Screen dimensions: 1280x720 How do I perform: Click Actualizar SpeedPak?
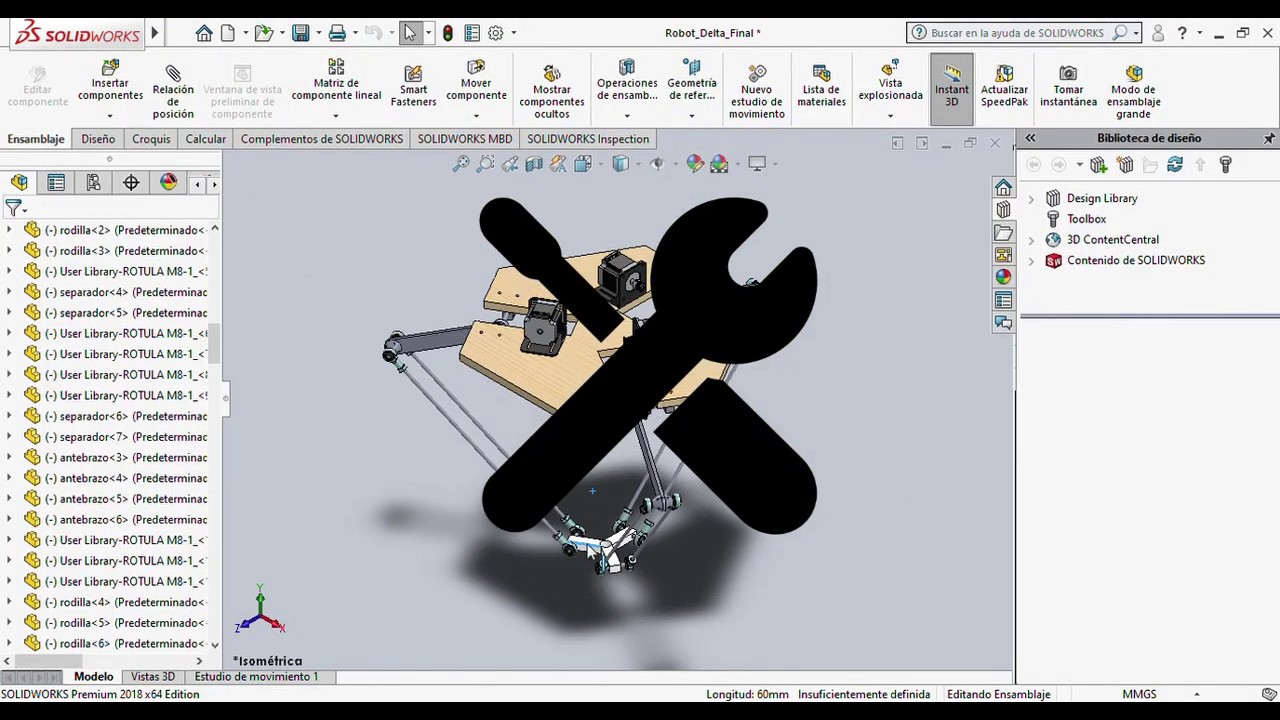[x=1004, y=86]
